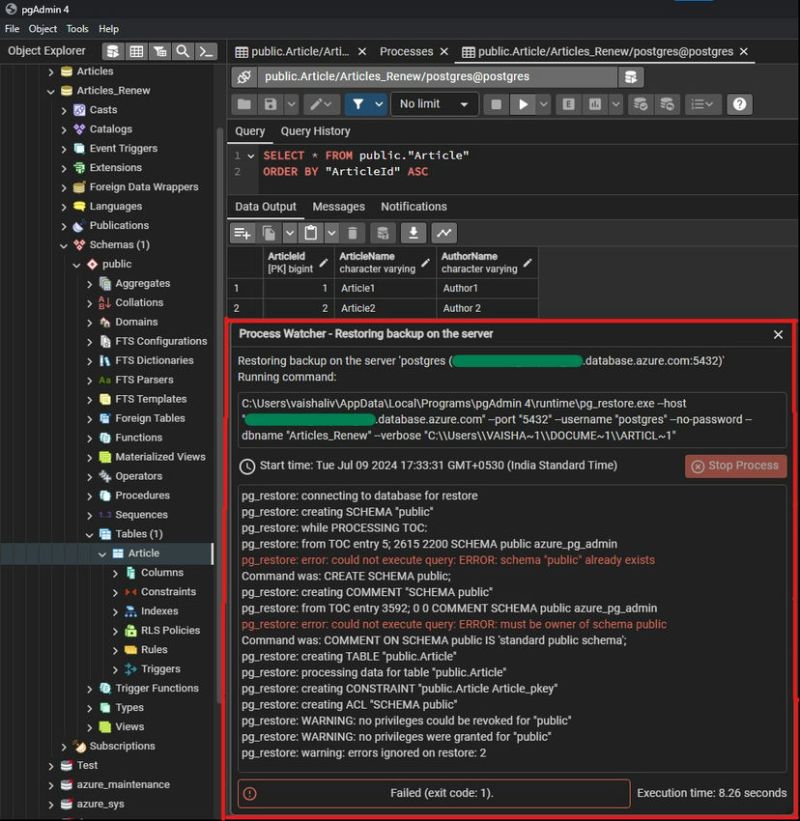Delete row with the trash icon

point(353,232)
